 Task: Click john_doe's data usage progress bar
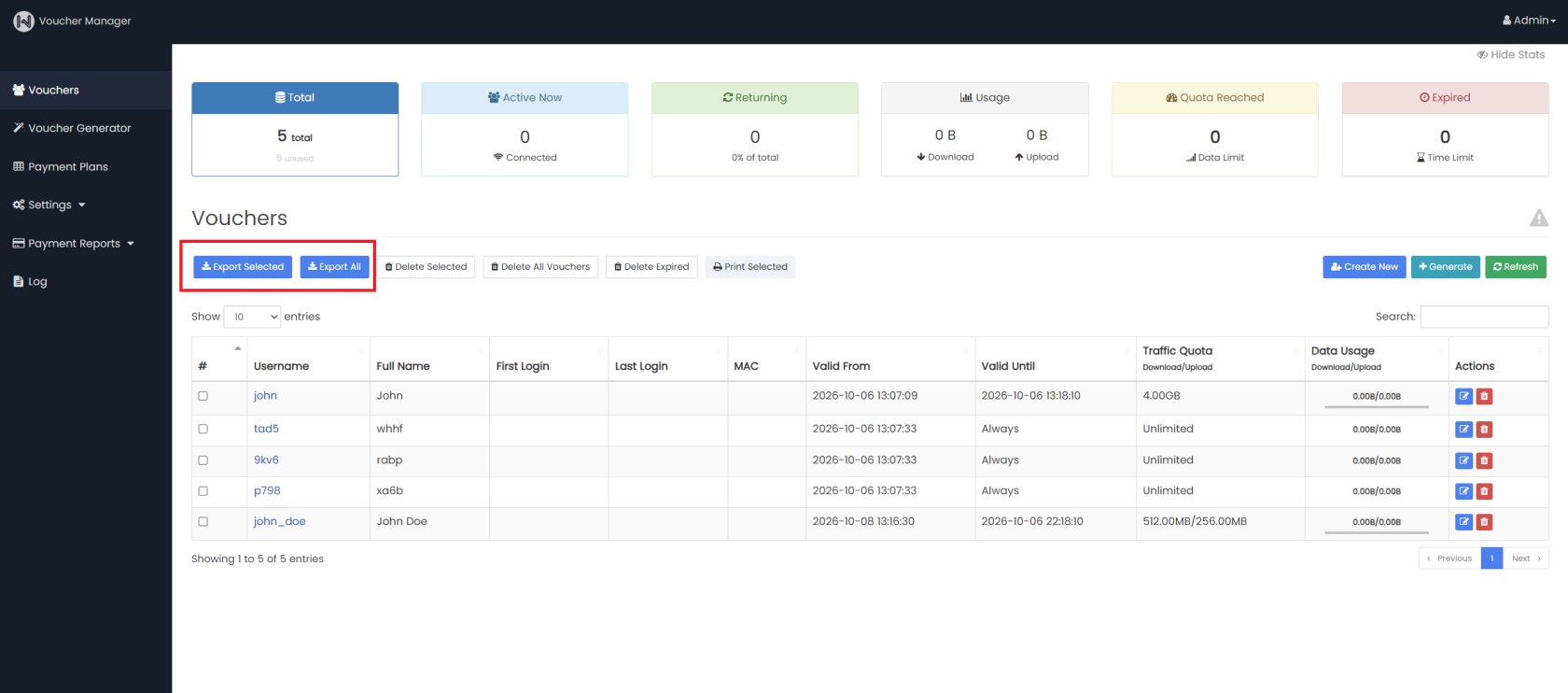1377,532
